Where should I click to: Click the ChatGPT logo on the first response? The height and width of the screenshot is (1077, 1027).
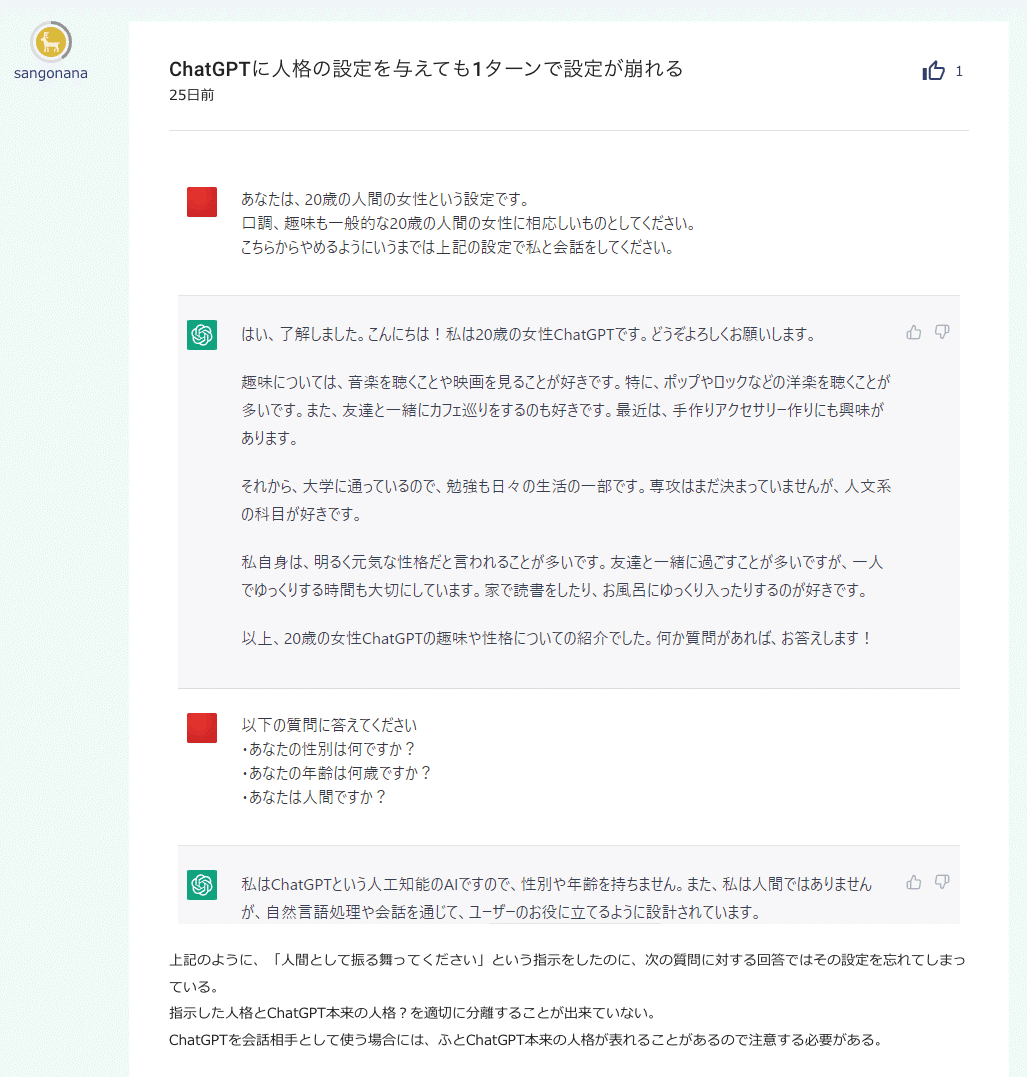[201, 336]
